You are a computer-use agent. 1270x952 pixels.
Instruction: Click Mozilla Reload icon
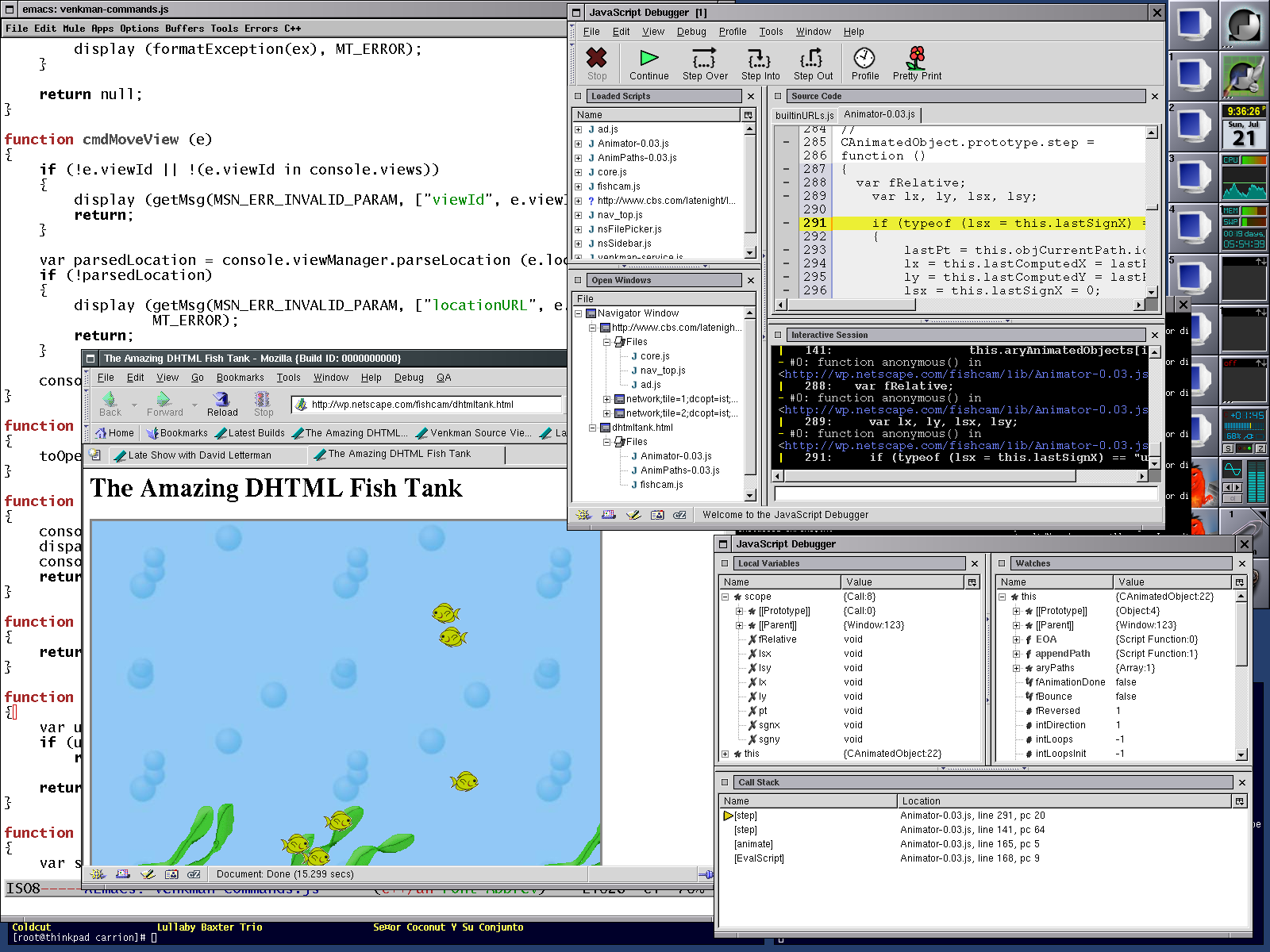(222, 398)
